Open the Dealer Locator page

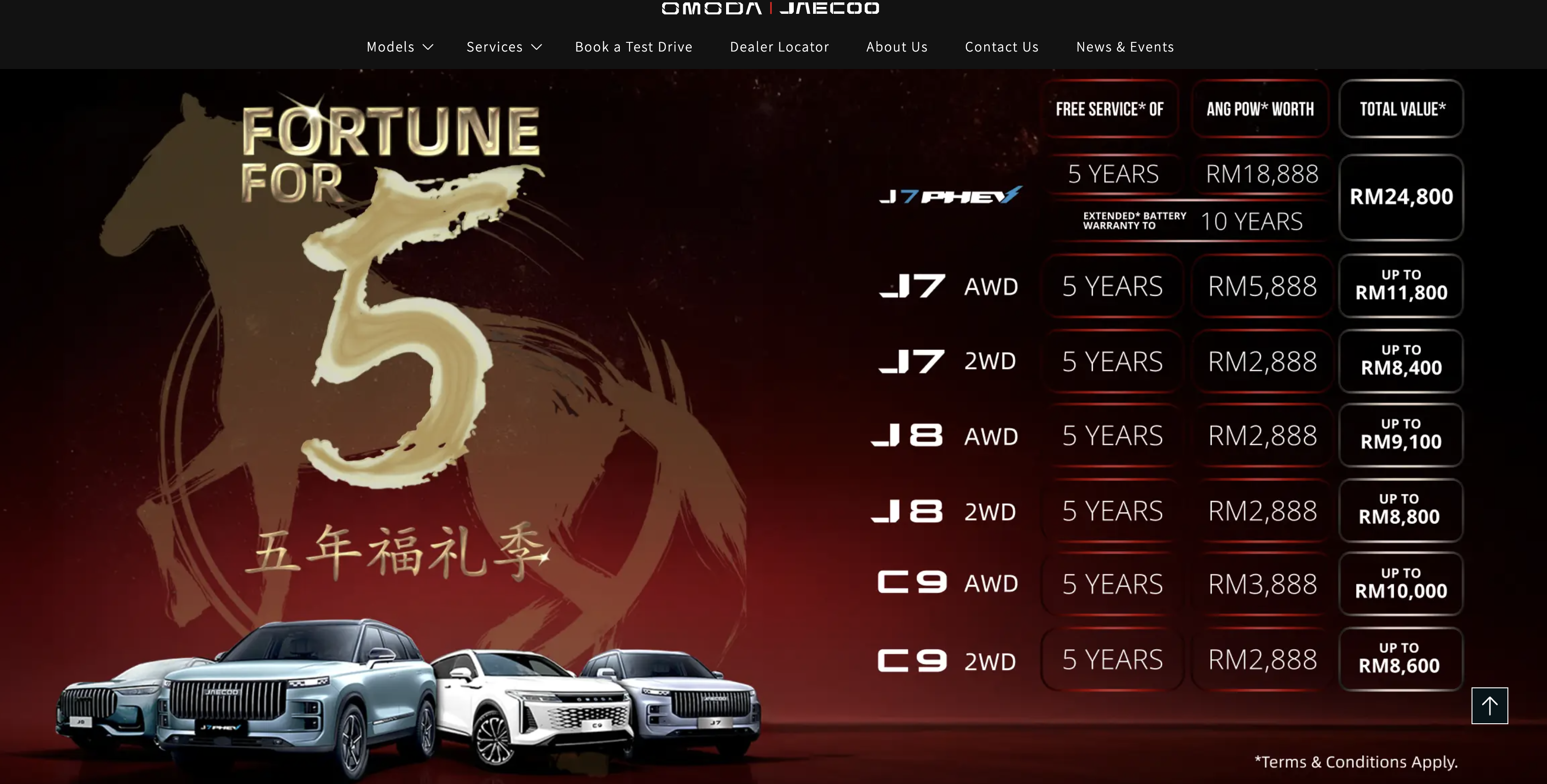point(779,47)
